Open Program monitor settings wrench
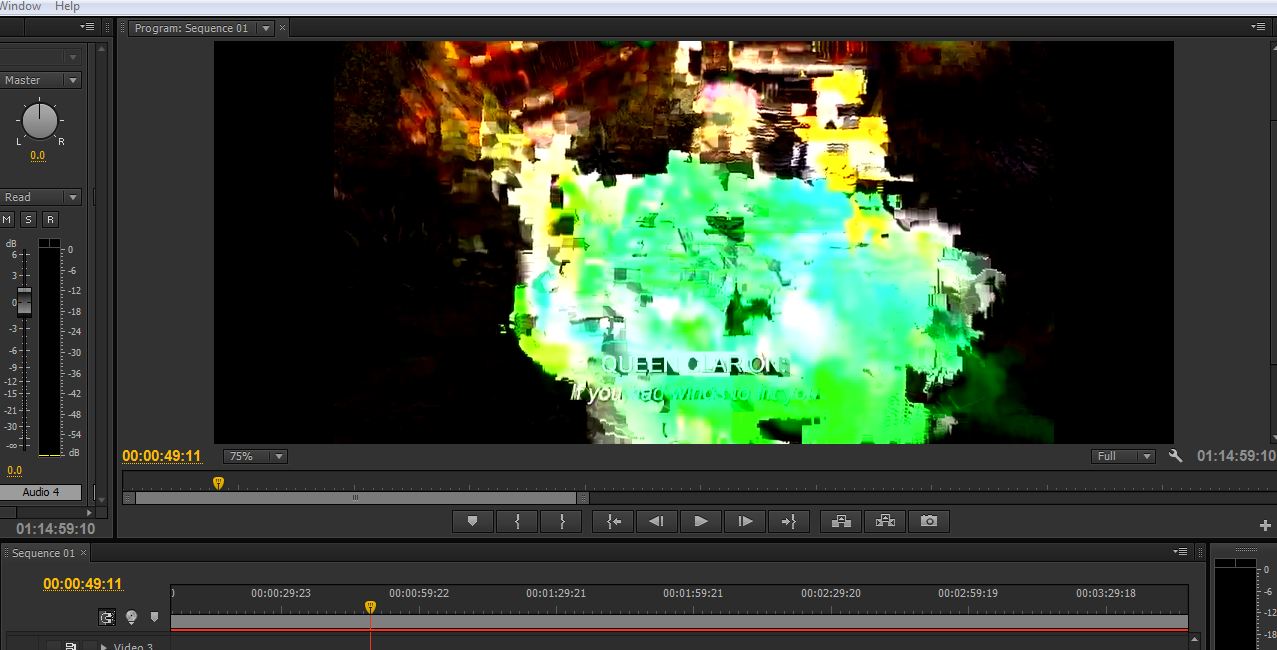Image resolution: width=1277 pixels, height=650 pixels. (x=1175, y=456)
